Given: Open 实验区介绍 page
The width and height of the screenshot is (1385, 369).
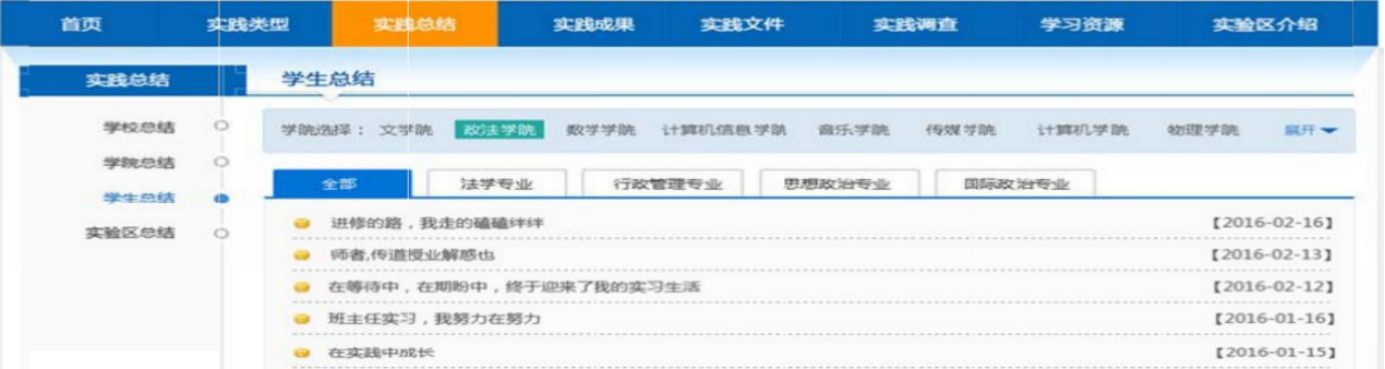Looking at the screenshot, I should point(1265,24).
